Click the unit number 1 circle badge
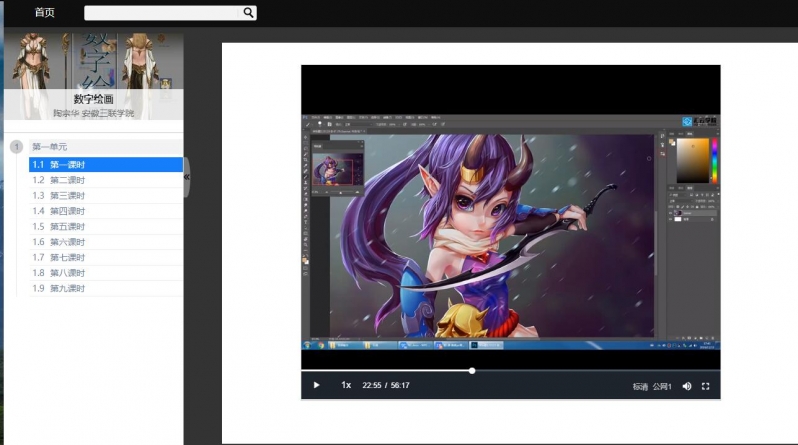The image size is (798, 445). (x=16, y=147)
